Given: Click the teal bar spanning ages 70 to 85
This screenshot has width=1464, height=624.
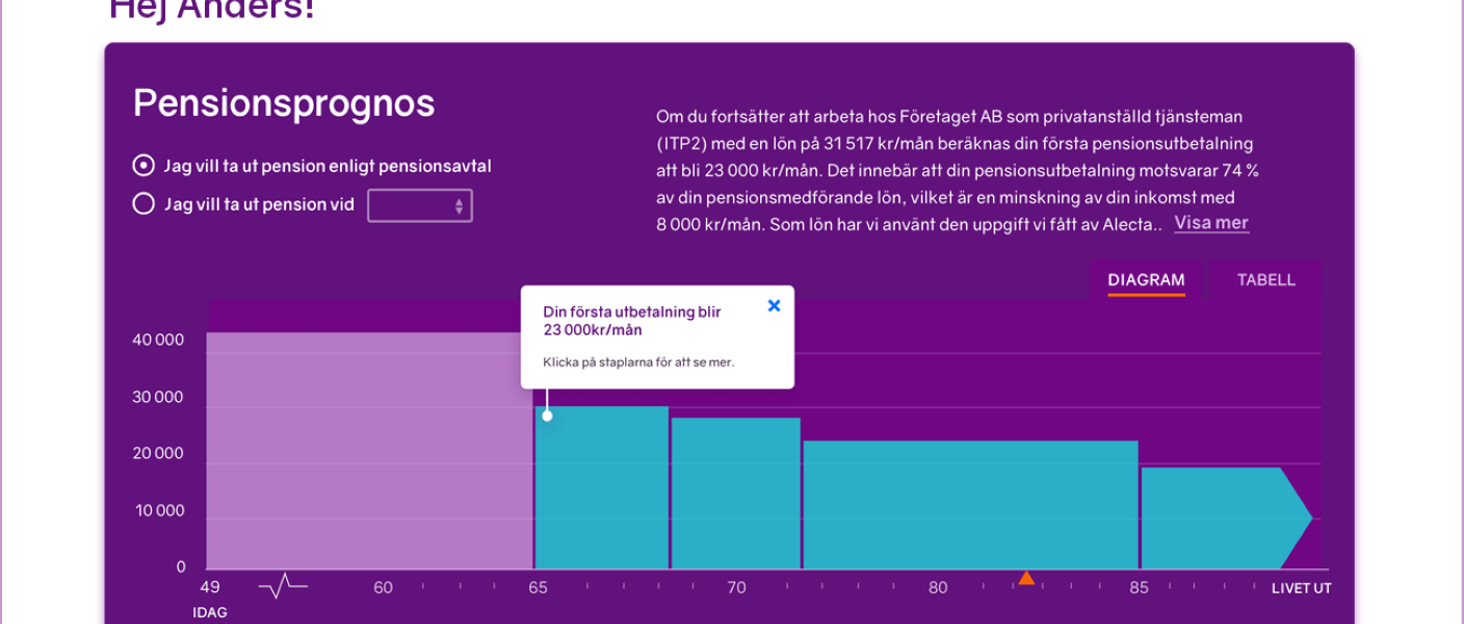Looking at the screenshot, I should tap(970, 500).
